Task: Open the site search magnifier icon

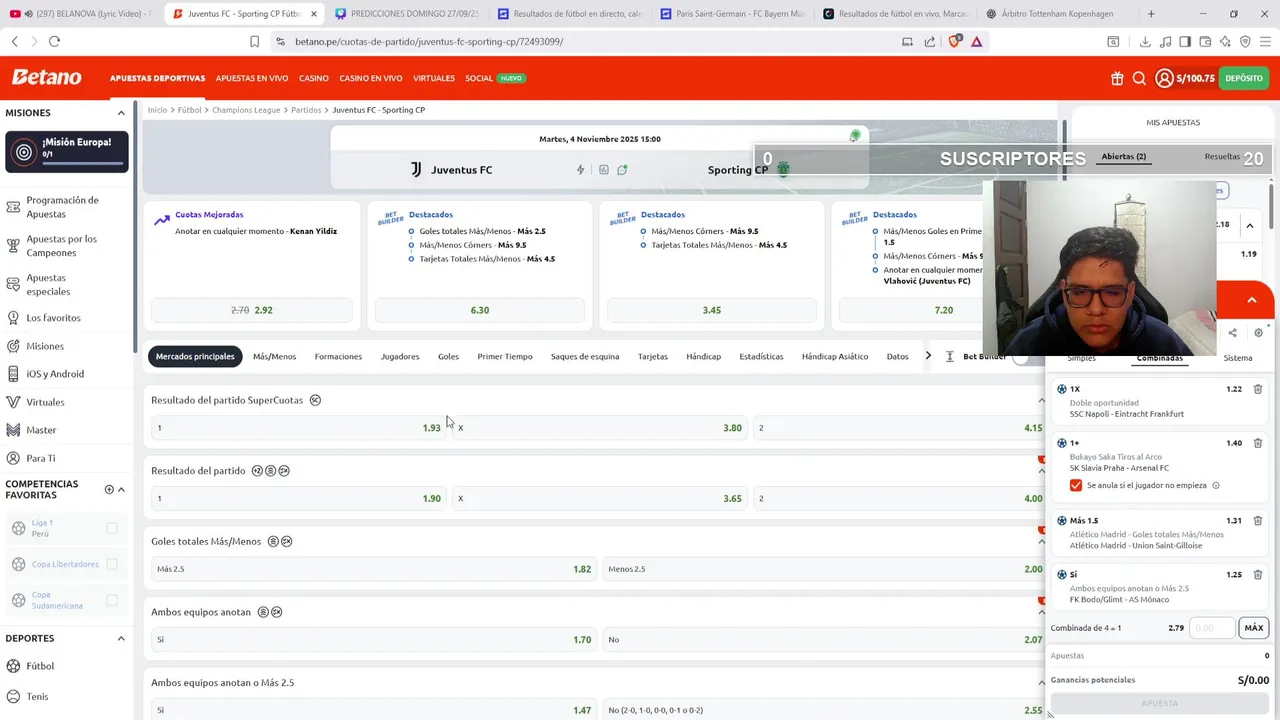Action: pos(1139,78)
